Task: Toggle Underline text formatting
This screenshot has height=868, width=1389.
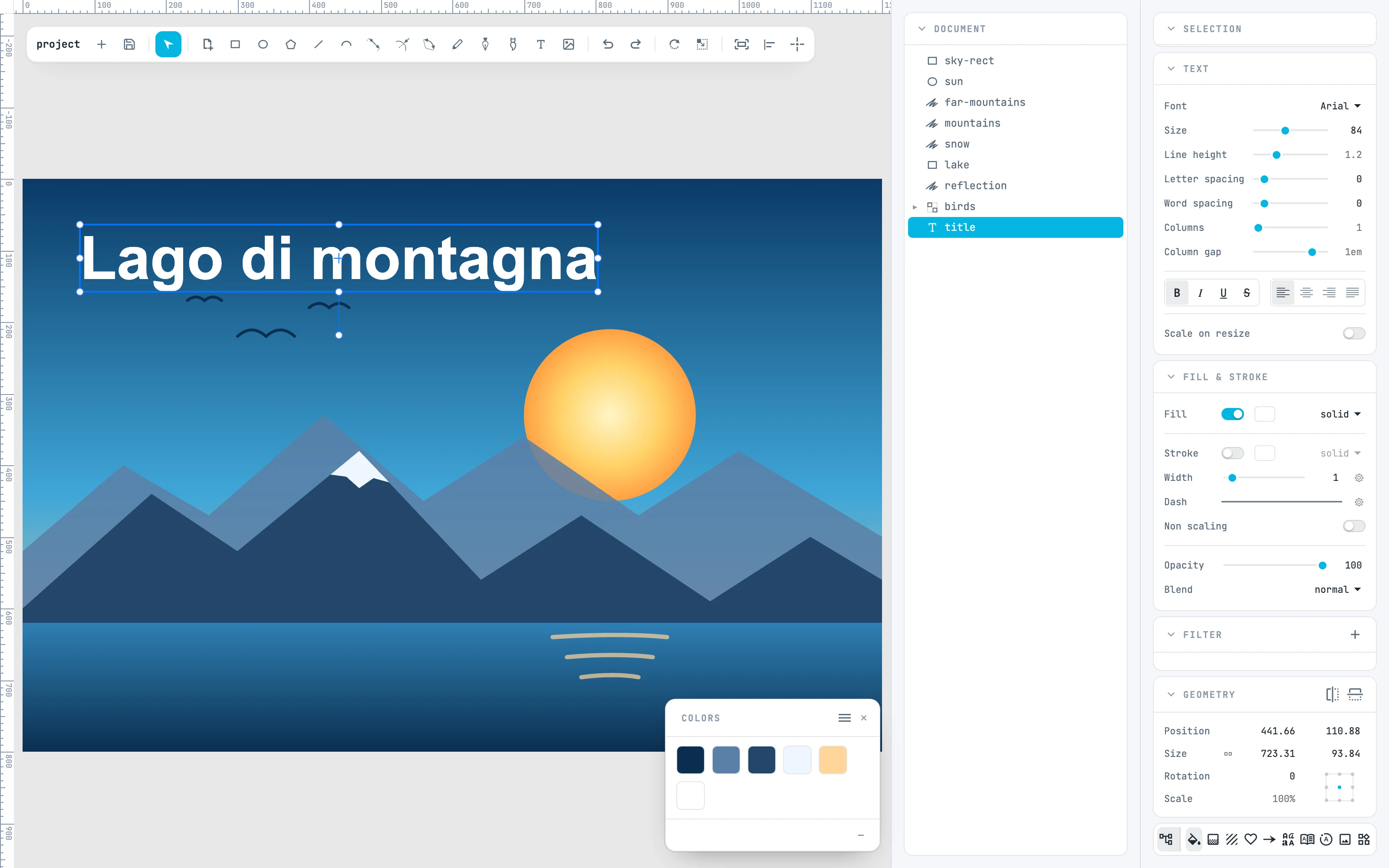Action: click(1223, 293)
